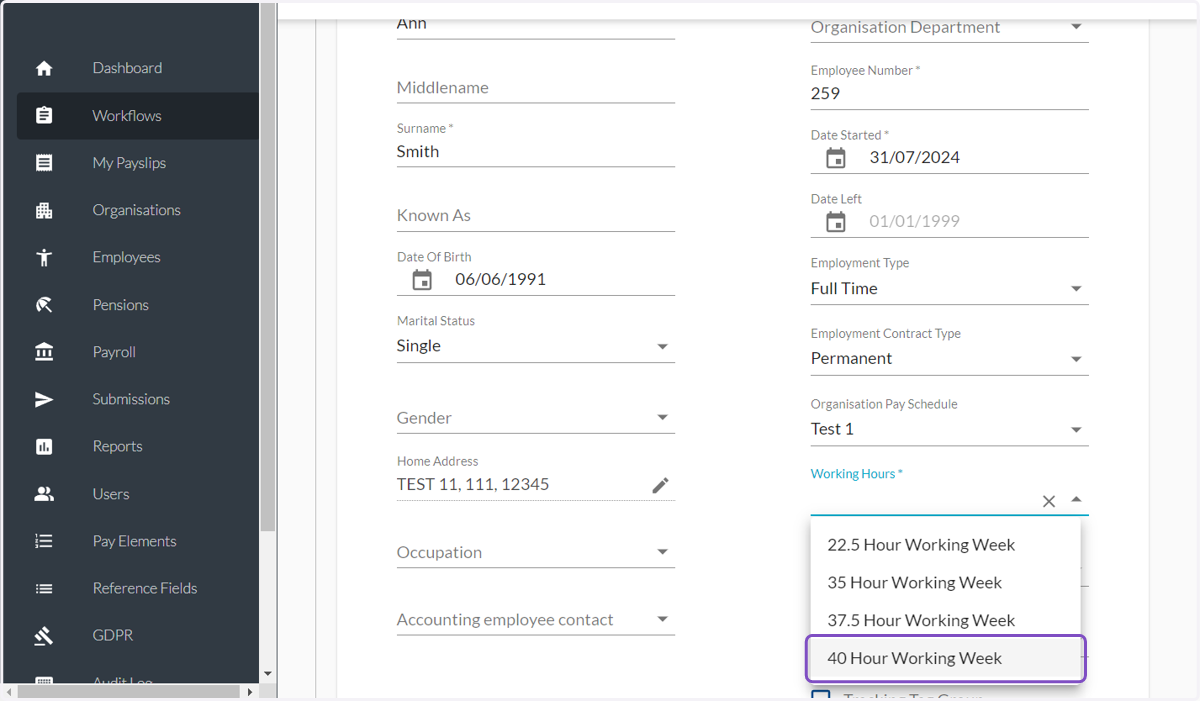Click sidebar scrollbar down arrow
1200x701 pixels.
coord(267,675)
